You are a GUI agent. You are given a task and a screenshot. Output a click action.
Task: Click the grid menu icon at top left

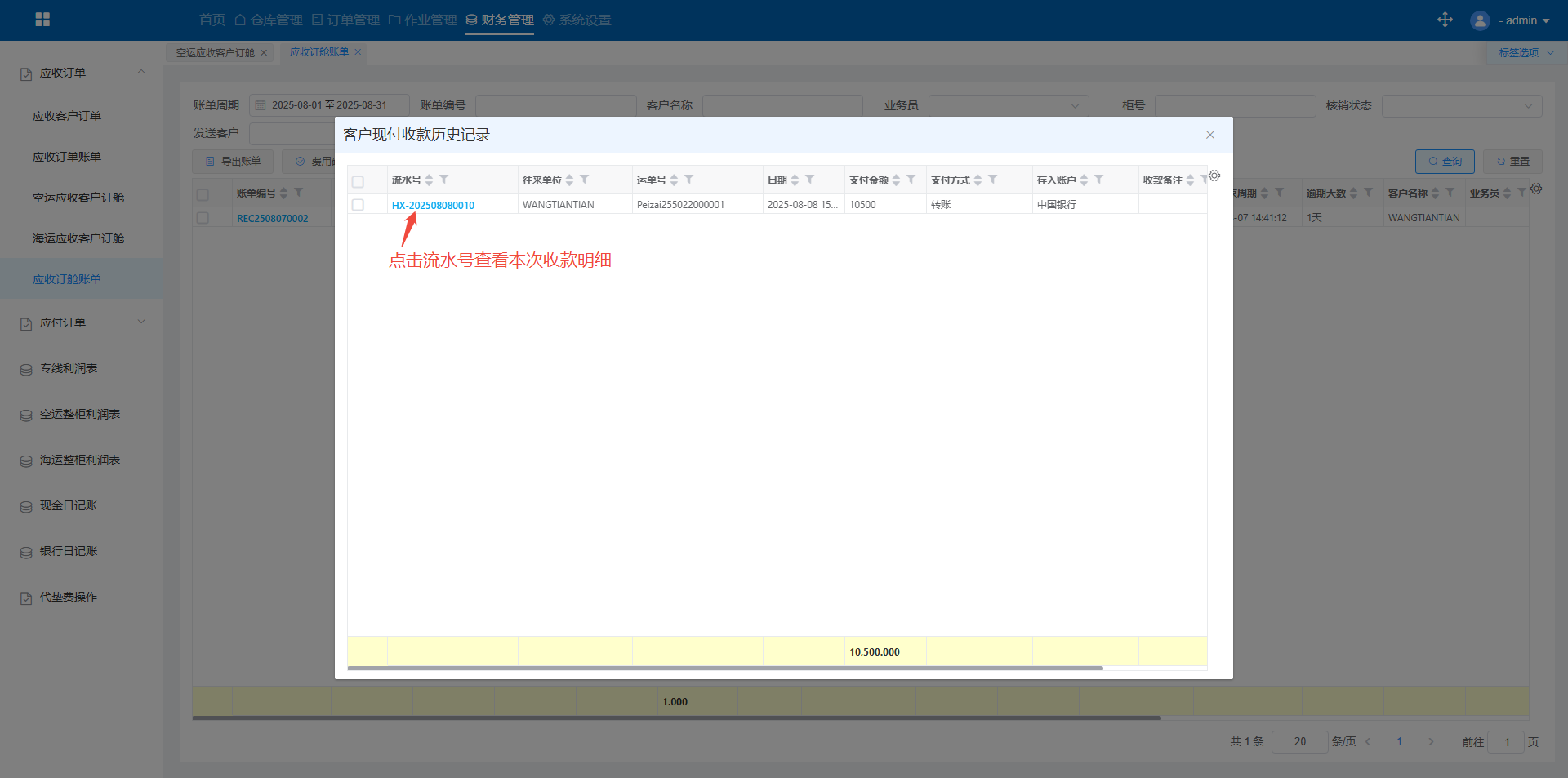[x=42, y=20]
